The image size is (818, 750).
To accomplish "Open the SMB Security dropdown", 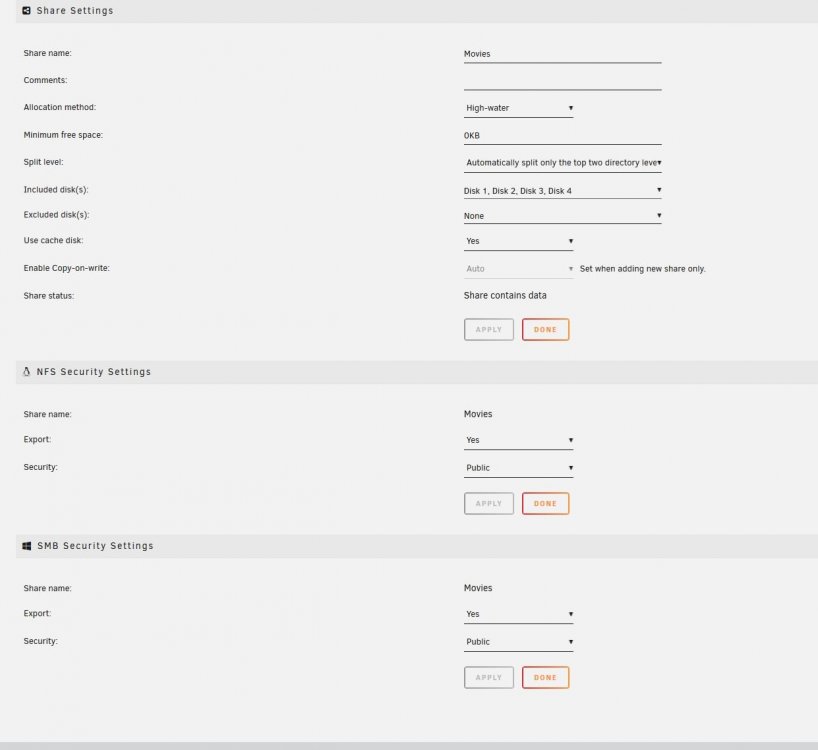I will (519, 642).
